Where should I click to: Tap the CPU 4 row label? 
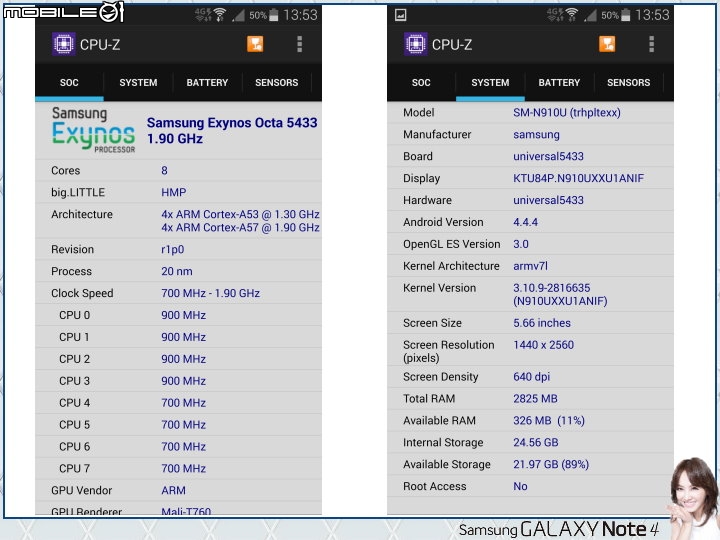point(74,403)
